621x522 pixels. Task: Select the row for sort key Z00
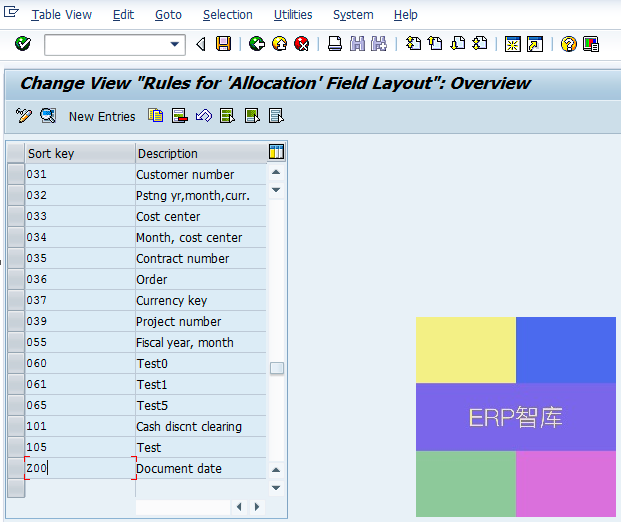click(x=16, y=468)
